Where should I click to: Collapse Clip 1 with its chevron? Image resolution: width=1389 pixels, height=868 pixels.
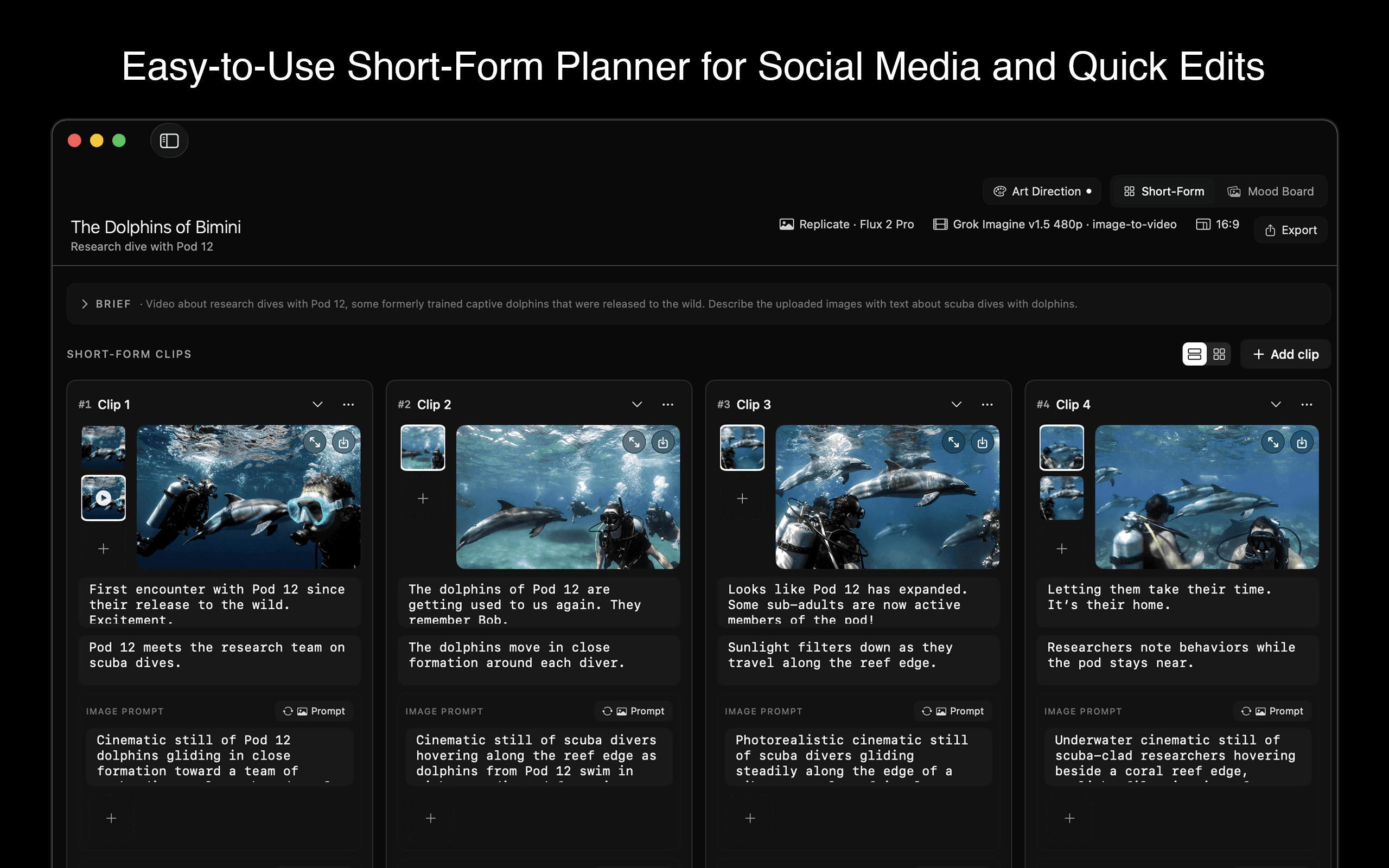pos(317,405)
